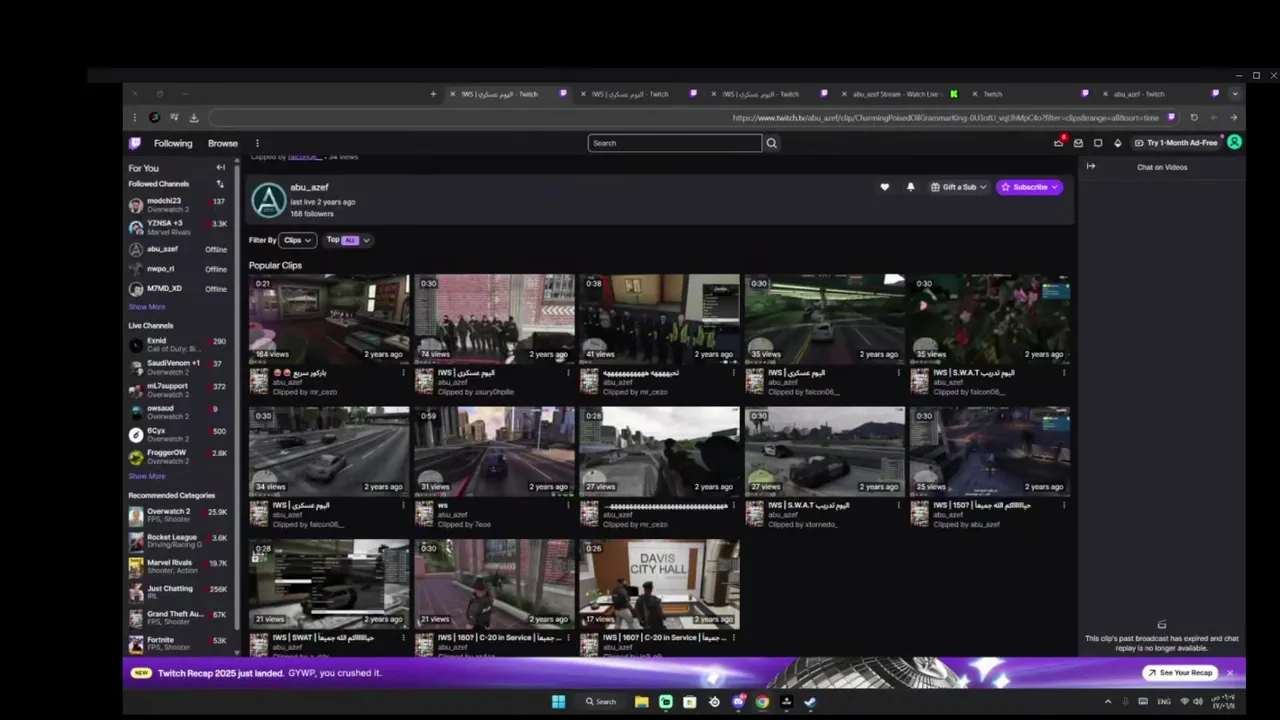This screenshot has height=720, width=1280.
Task: Switch to the browser tab titled Twitch
Action: point(1030,94)
